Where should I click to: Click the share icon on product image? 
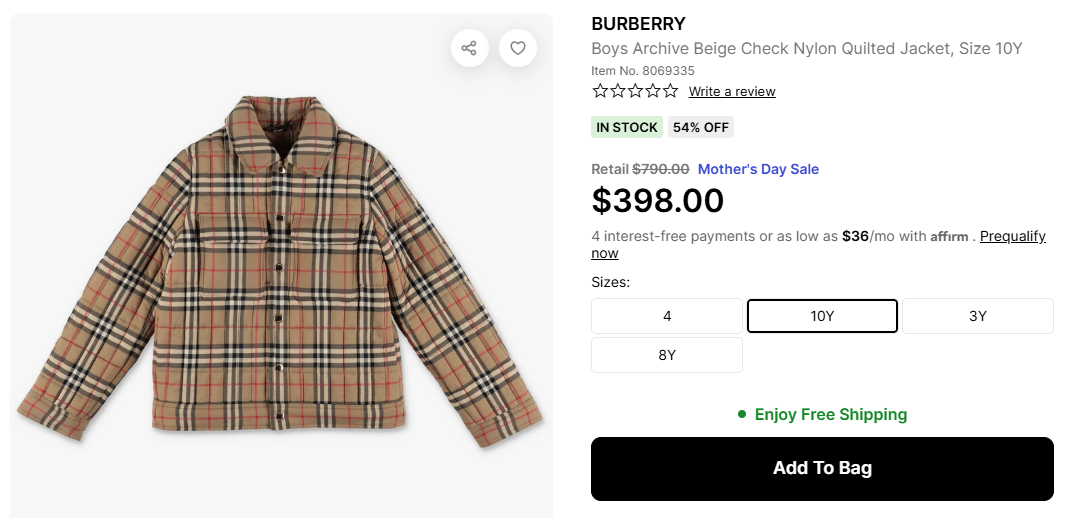469,48
